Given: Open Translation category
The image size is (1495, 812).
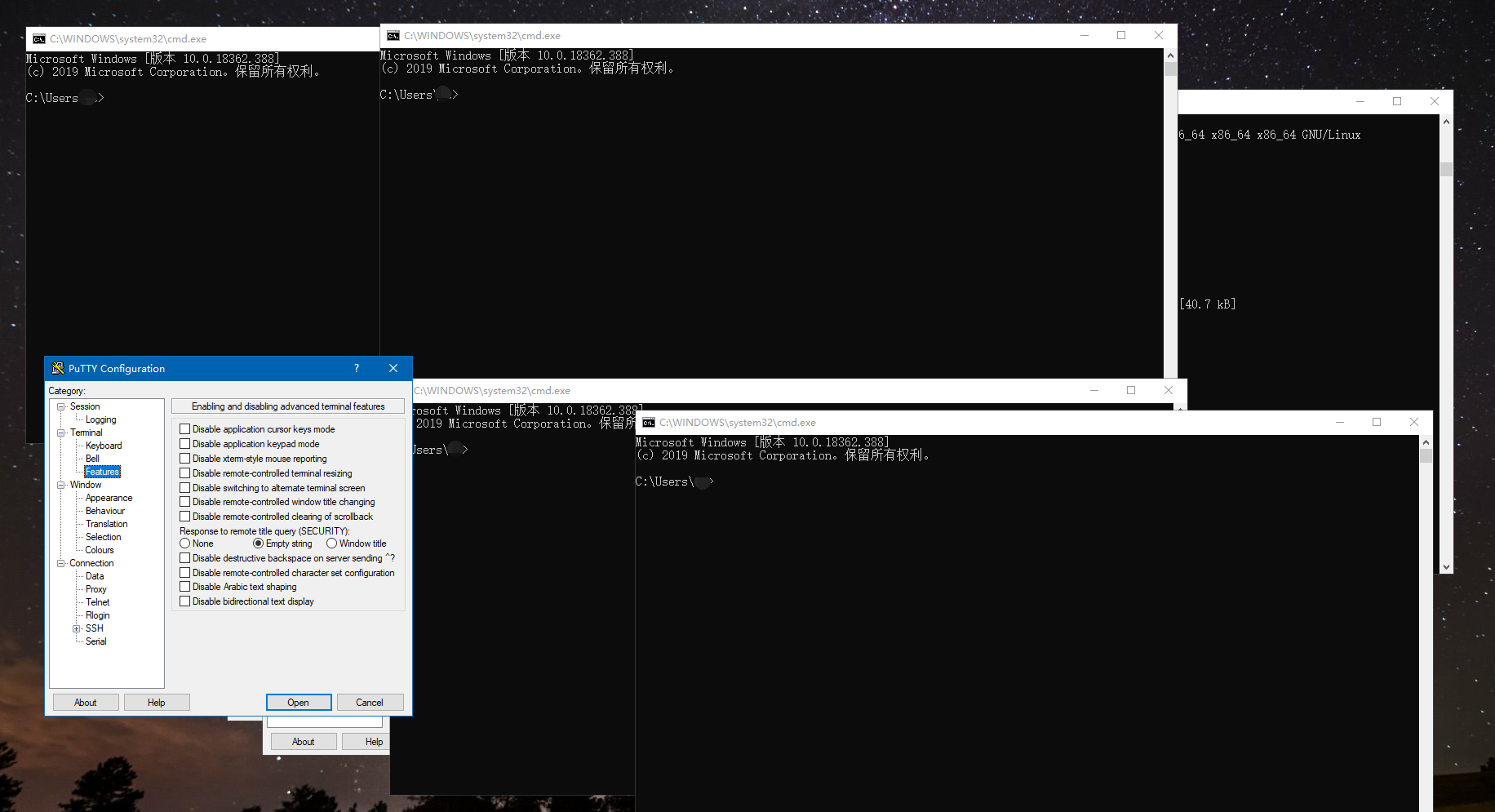Looking at the screenshot, I should click(x=106, y=524).
